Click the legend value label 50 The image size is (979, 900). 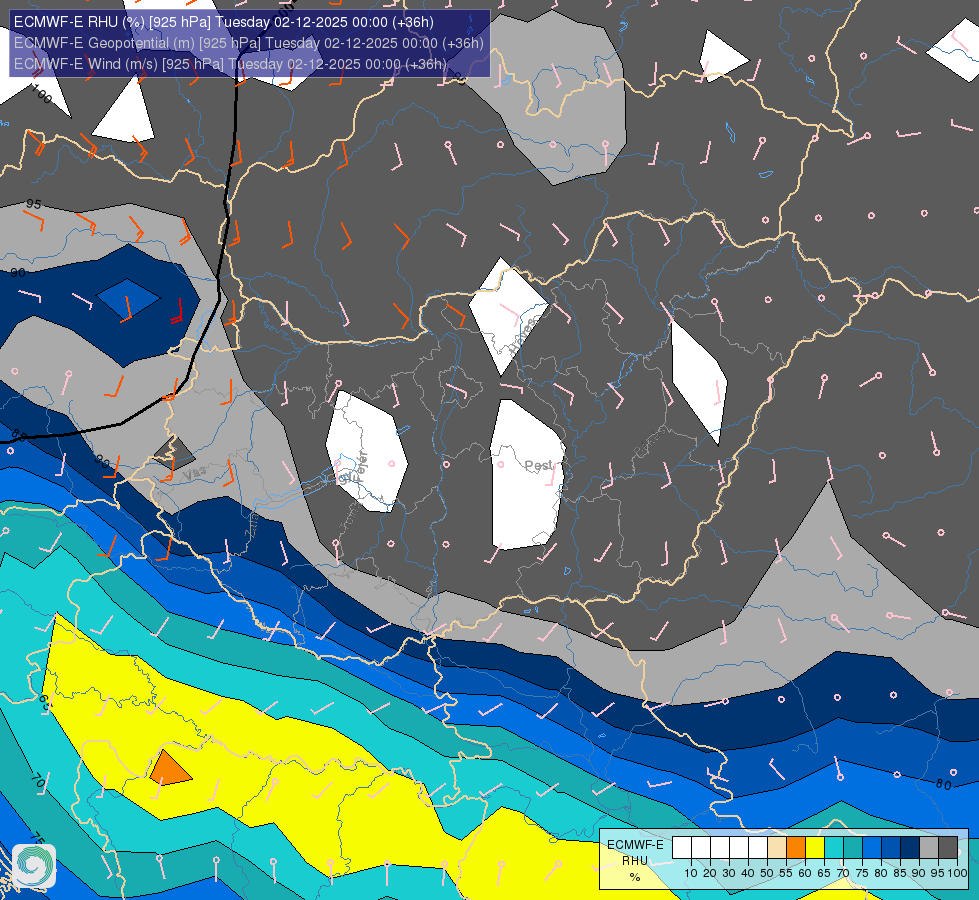767,873
